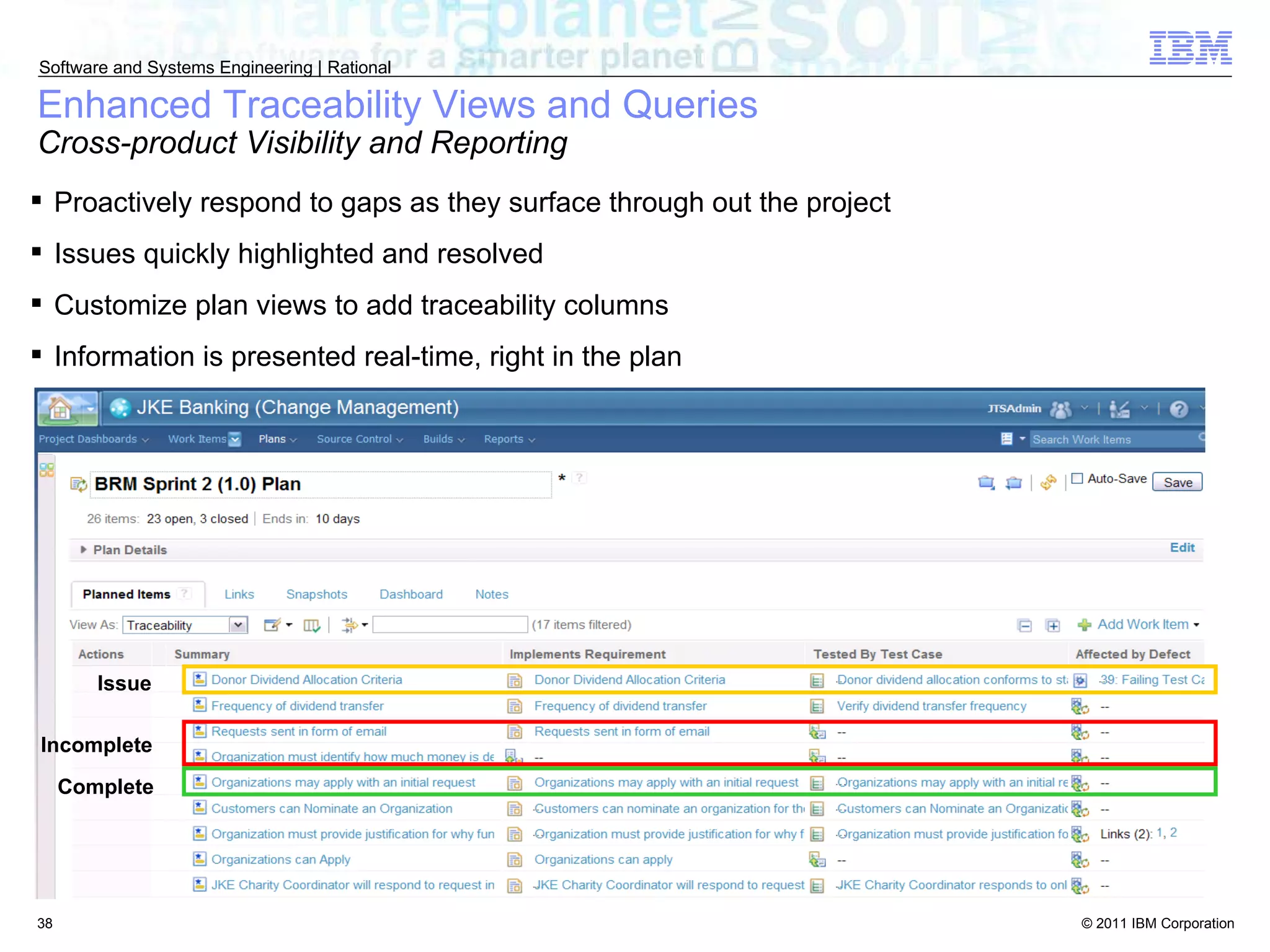Click help icon next to Planned Items tab
This screenshot has width=1270, height=952.
(184, 594)
